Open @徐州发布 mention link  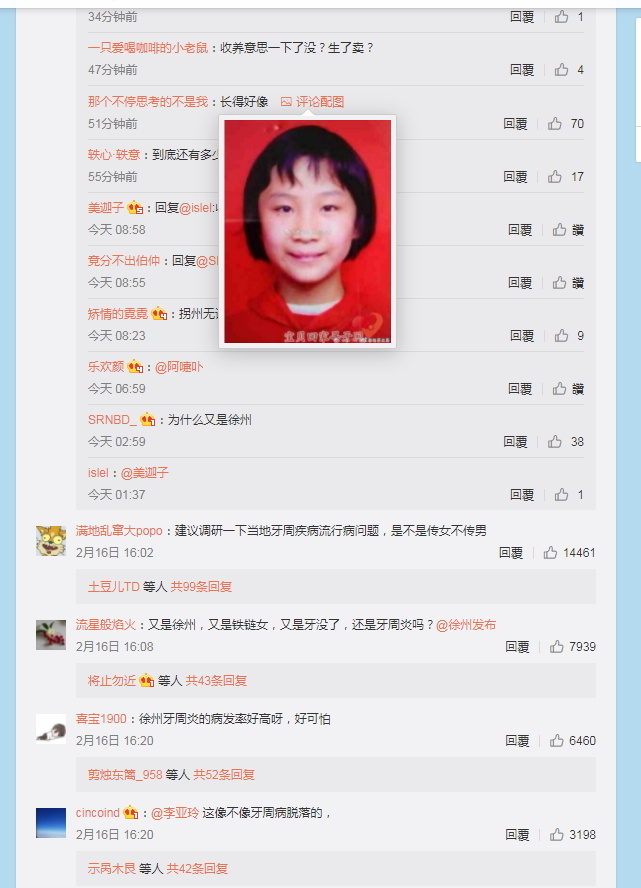pos(466,625)
